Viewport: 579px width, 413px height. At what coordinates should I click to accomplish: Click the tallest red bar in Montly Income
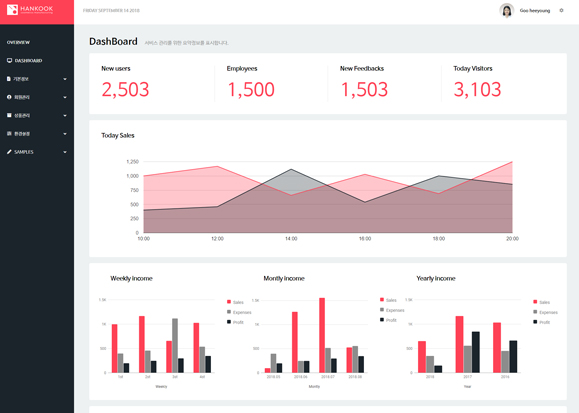pyautogui.click(x=322, y=335)
